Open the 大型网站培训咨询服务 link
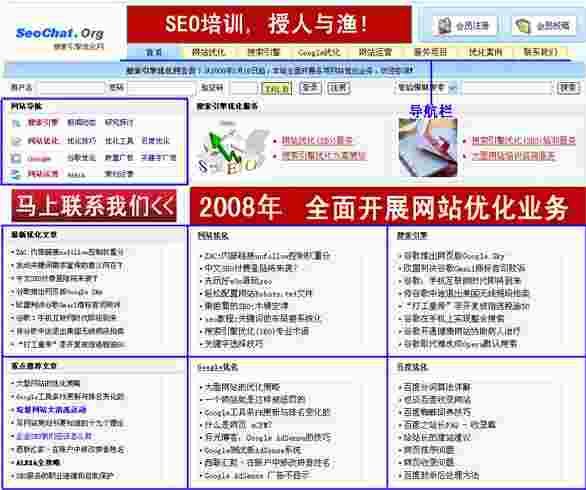This screenshot has width=586, height=490. 513,155
